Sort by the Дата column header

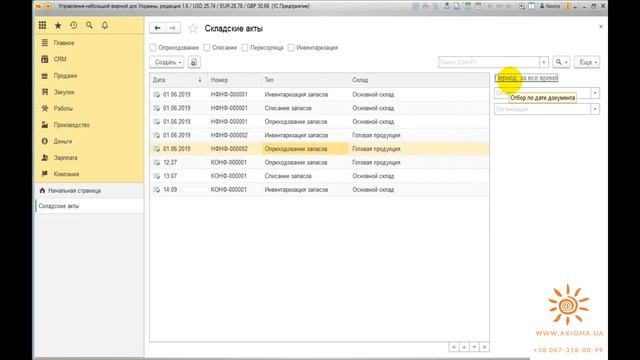click(178, 80)
